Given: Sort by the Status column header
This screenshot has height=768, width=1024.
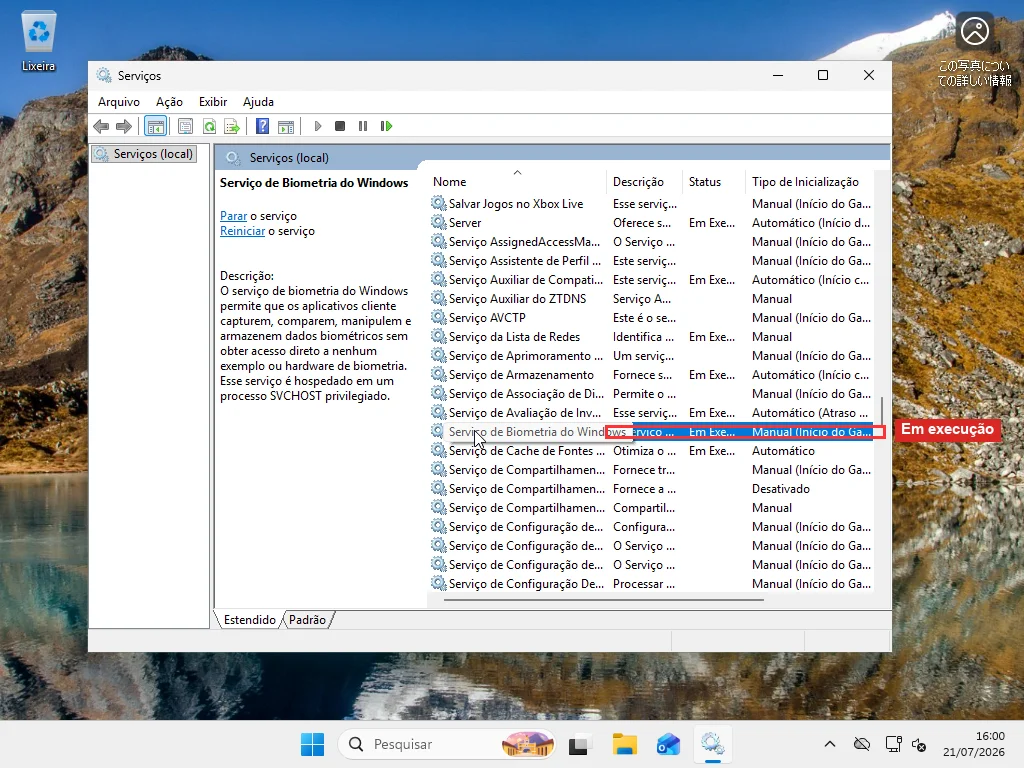Looking at the screenshot, I should click(713, 182).
